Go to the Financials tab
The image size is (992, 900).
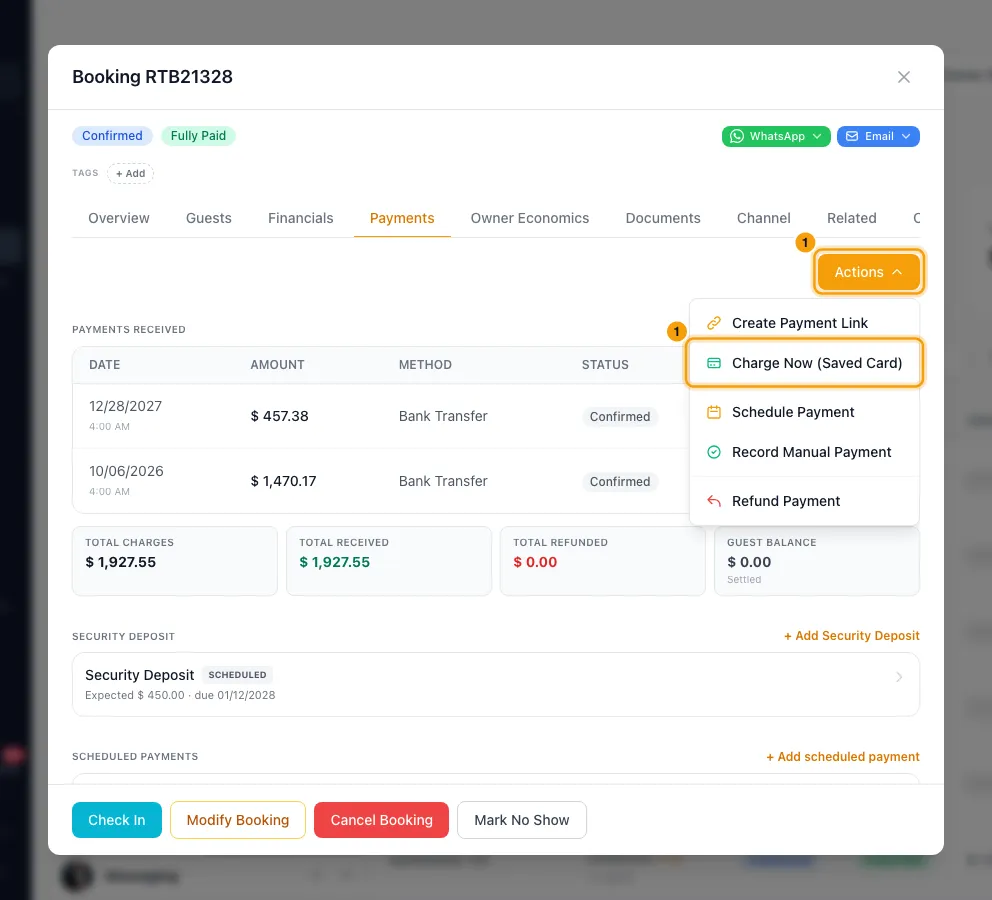point(301,218)
